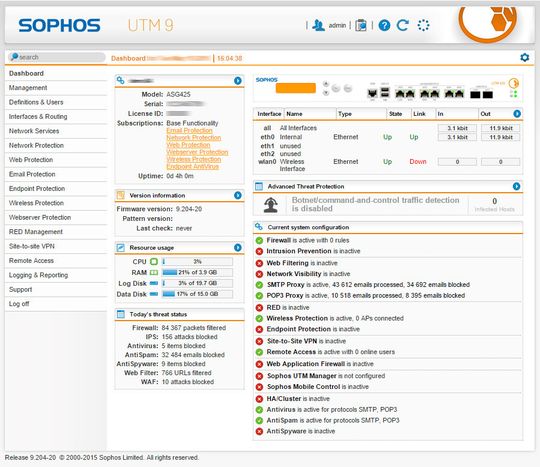The height and width of the screenshot is (467, 540).
Task: Click the CPU 3% usage bar
Action: tap(197, 262)
